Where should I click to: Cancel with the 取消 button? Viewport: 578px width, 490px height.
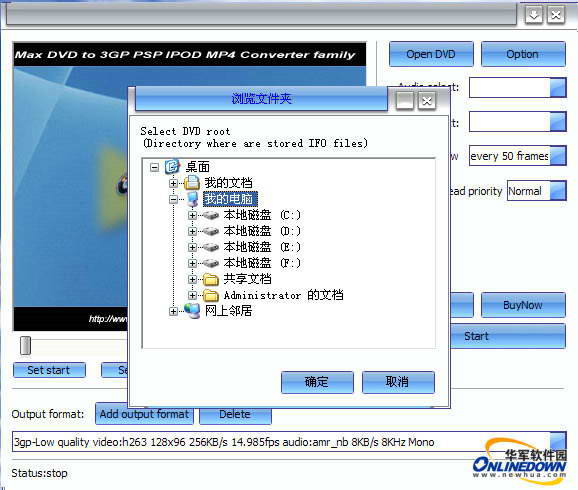pos(398,382)
